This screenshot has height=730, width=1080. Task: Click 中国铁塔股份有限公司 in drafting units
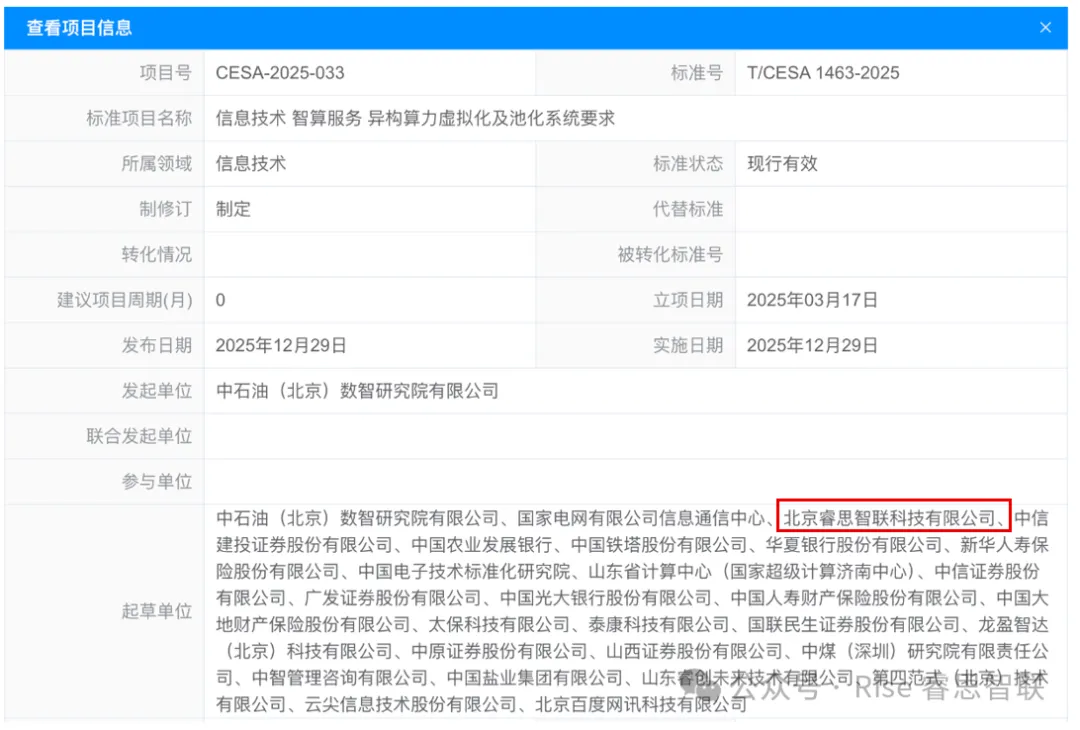(x=659, y=545)
